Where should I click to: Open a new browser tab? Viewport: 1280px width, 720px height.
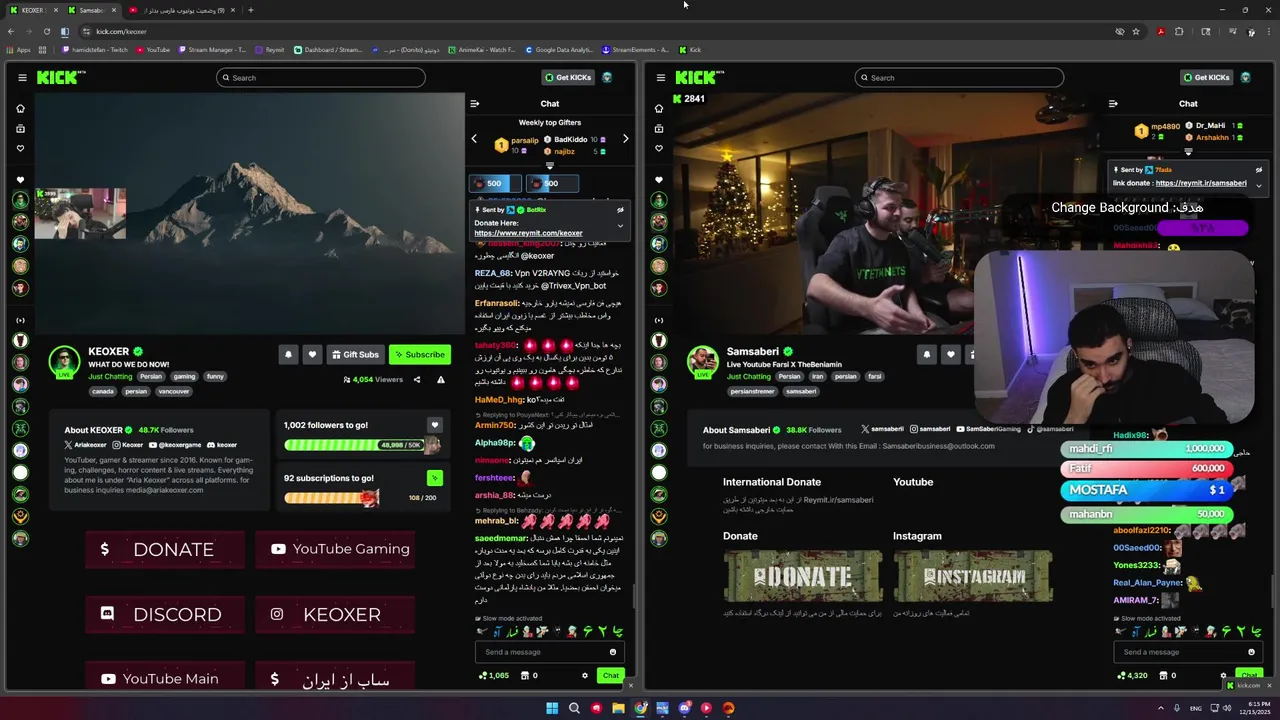click(250, 10)
